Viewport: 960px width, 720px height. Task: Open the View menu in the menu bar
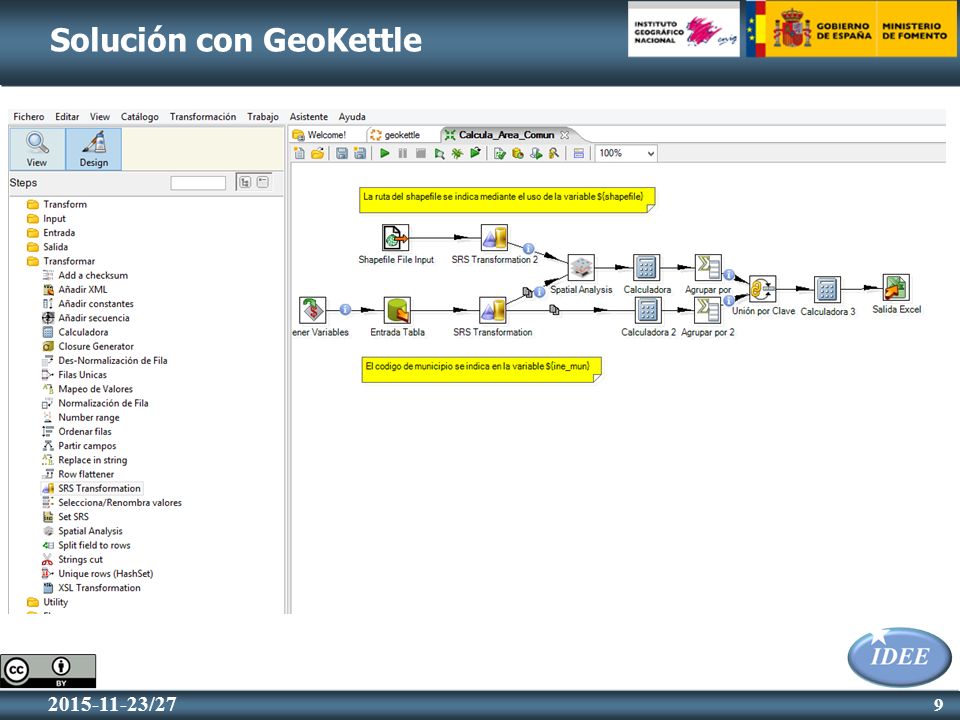(100, 117)
